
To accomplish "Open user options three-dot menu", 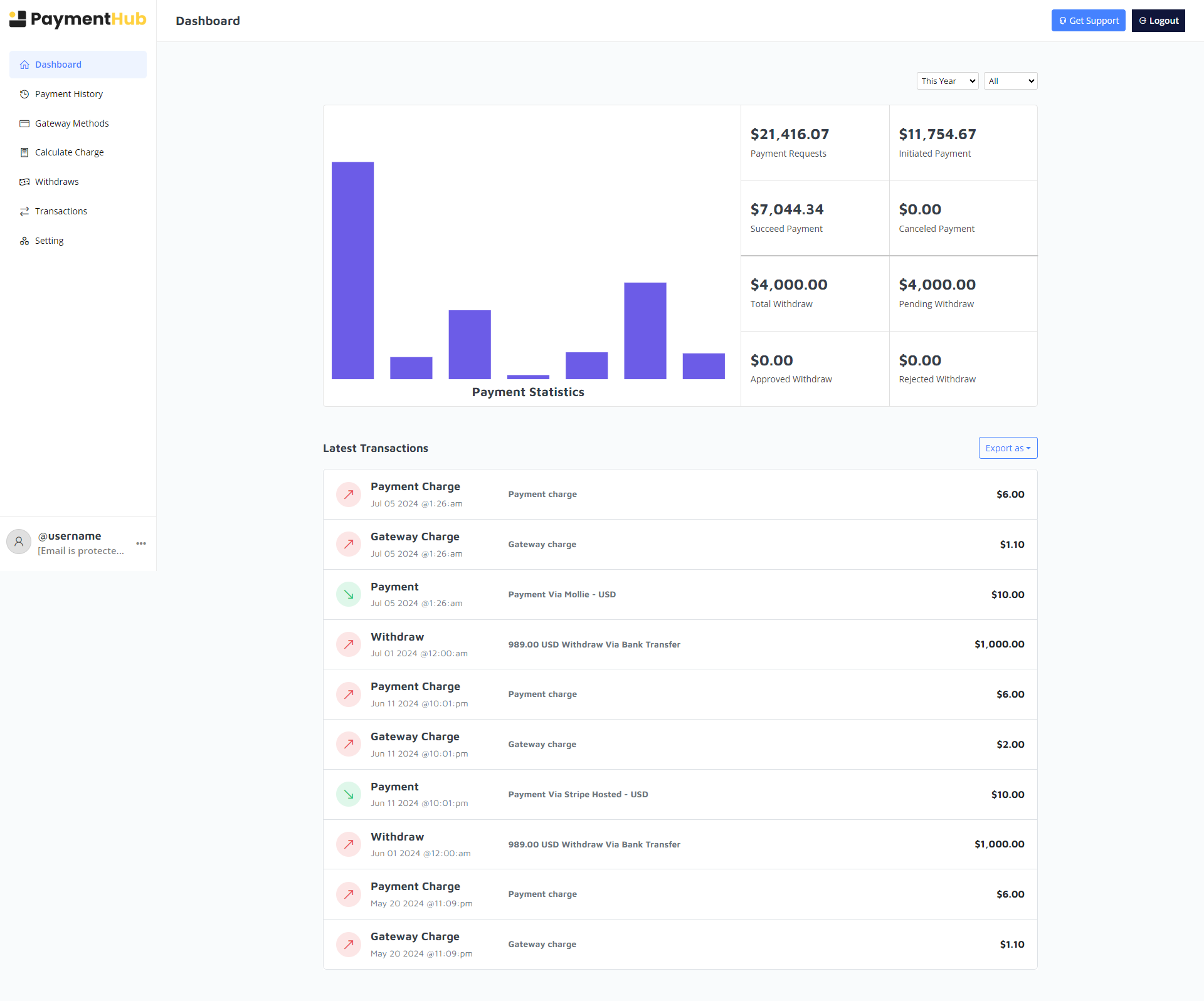I will click(141, 543).
